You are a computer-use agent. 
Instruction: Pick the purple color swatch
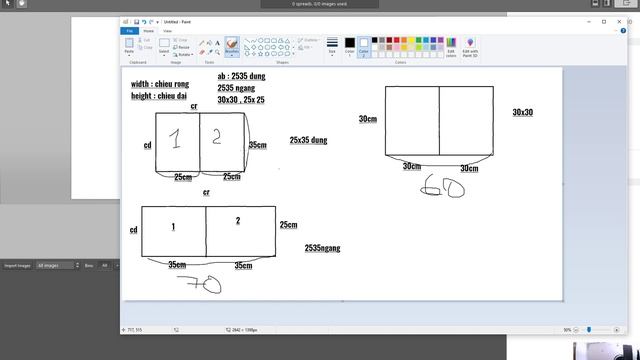[441, 40]
